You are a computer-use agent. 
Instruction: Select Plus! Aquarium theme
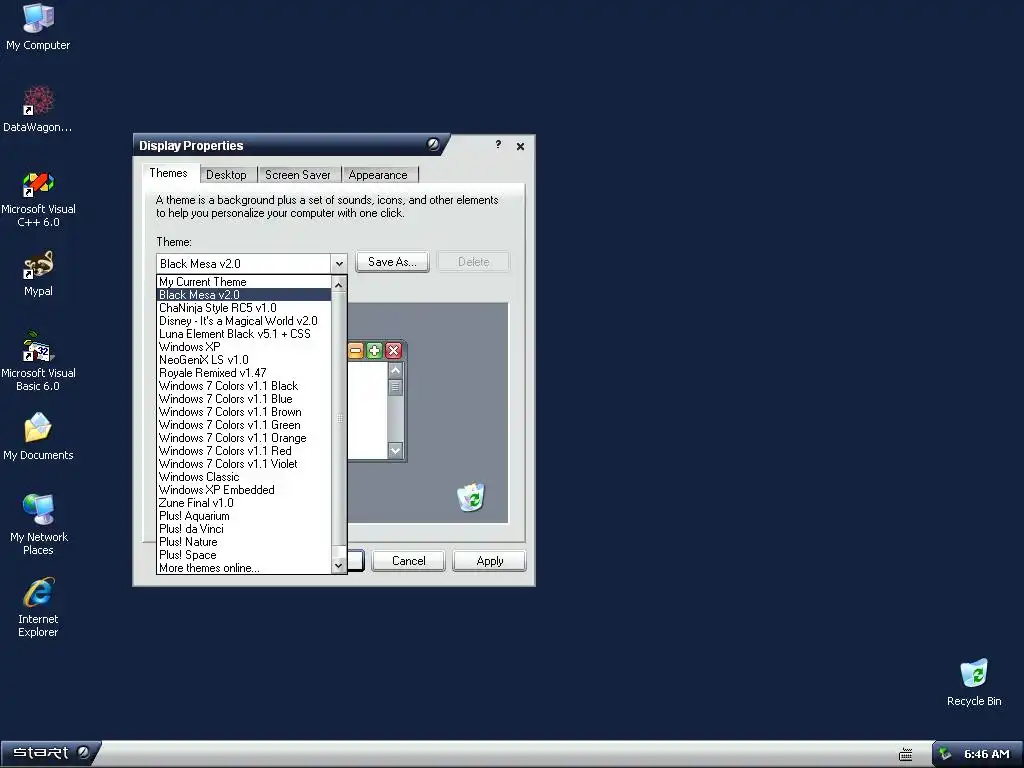(244, 516)
